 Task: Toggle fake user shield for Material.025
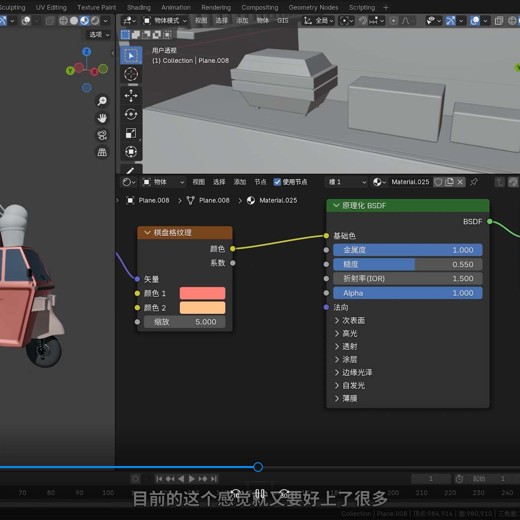[438, 182]
